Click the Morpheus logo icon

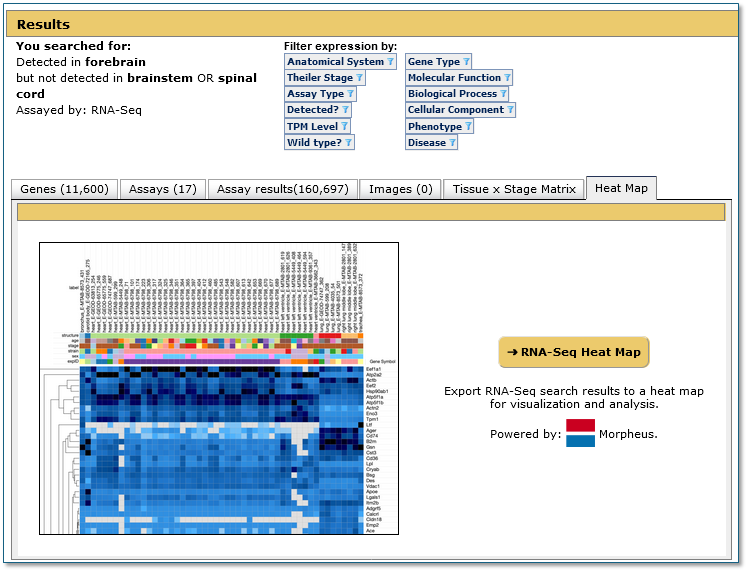pos(580,433)
